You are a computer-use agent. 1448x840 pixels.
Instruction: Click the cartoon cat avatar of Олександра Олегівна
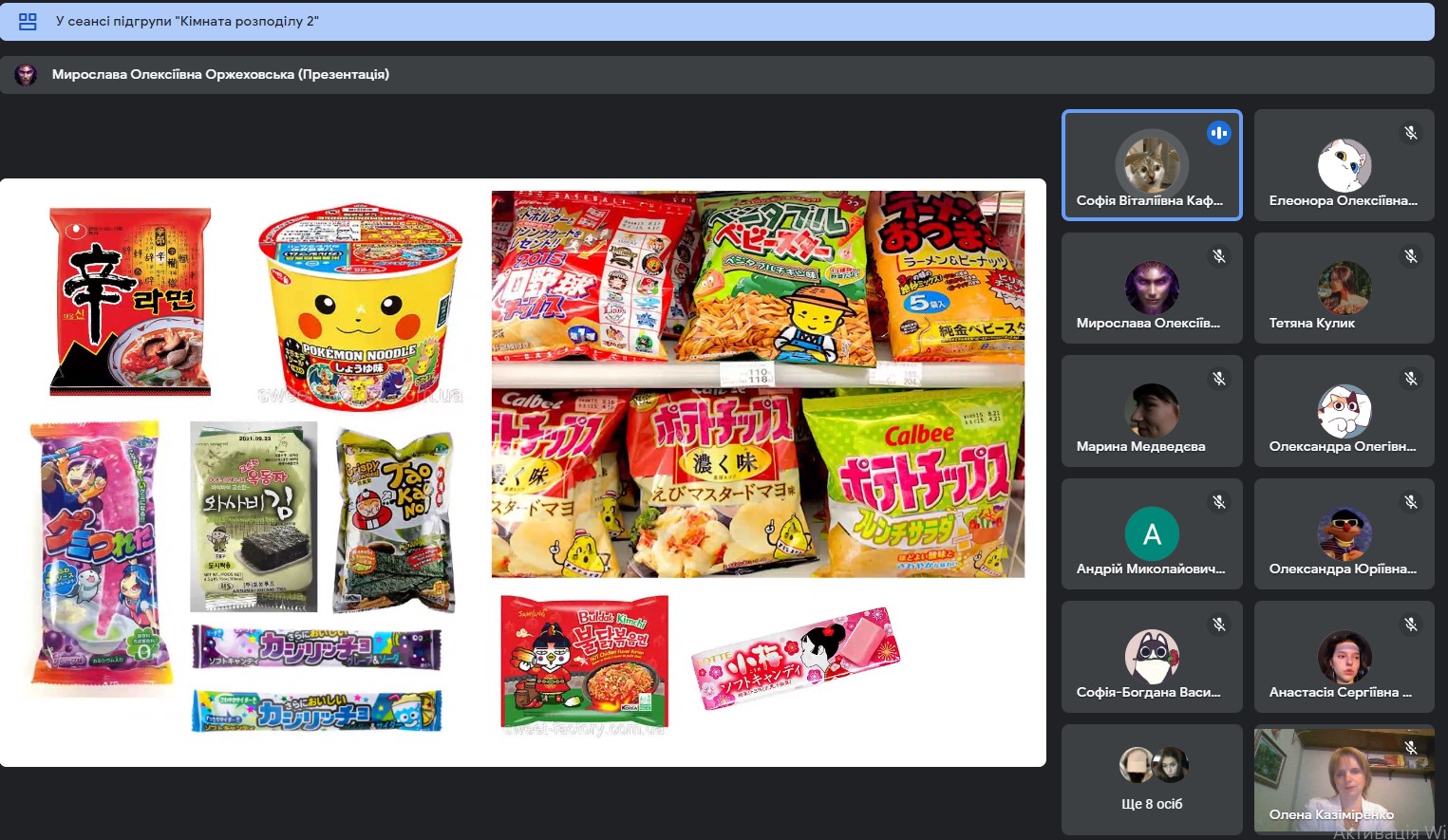pyautogui.click(x=1345, y=410)
